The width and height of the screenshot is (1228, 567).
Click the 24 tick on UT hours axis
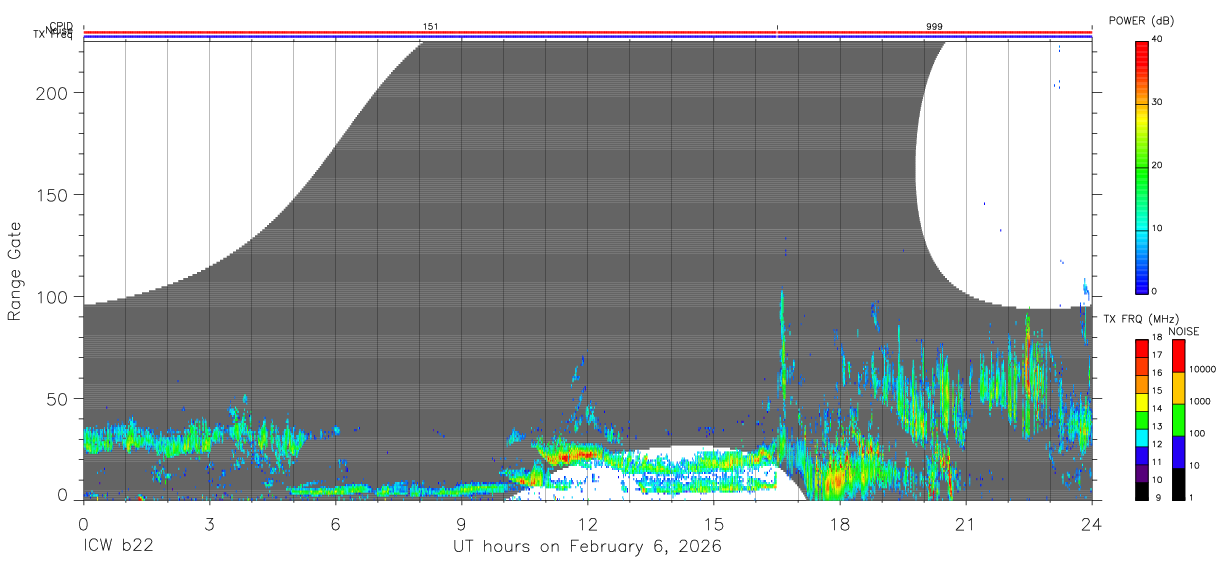1091,523
